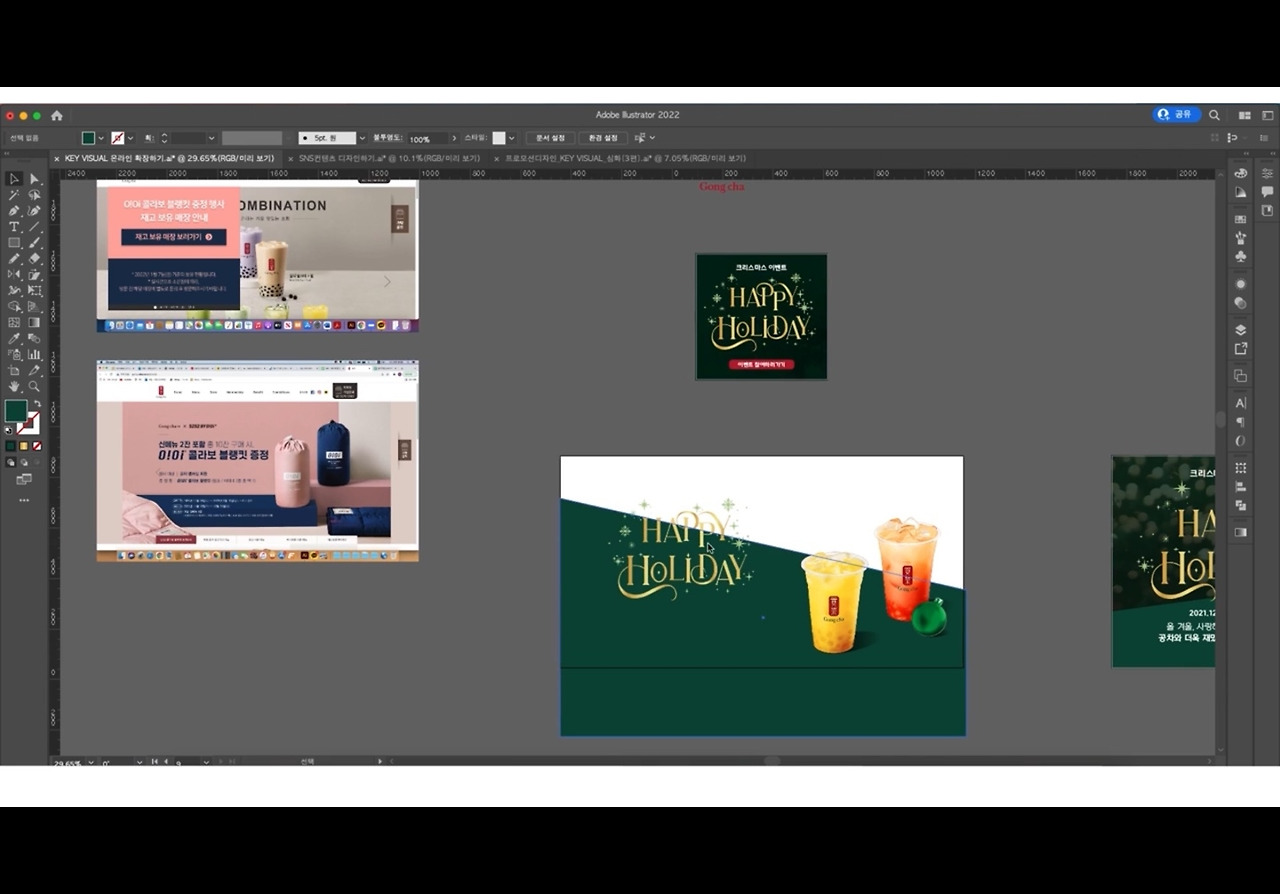This screenshot has height=894, width=1280.
Task: Open 문서 설정 document setup
Action: pos(550,138)
